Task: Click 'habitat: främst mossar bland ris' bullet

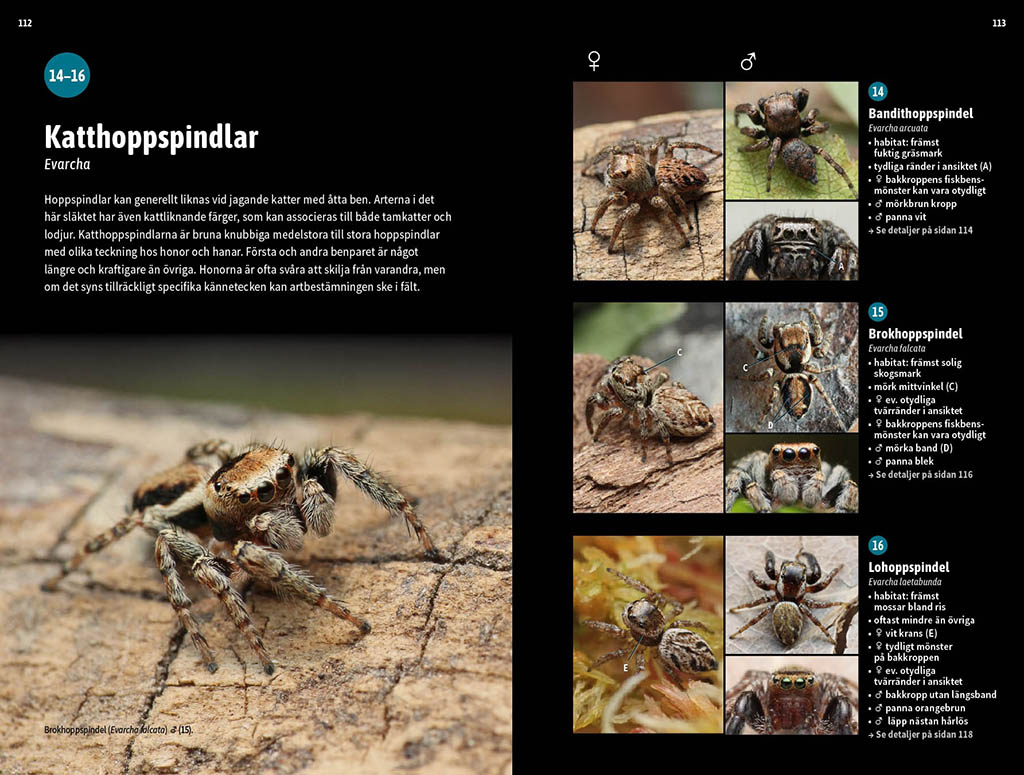Action: click(906, 601)
